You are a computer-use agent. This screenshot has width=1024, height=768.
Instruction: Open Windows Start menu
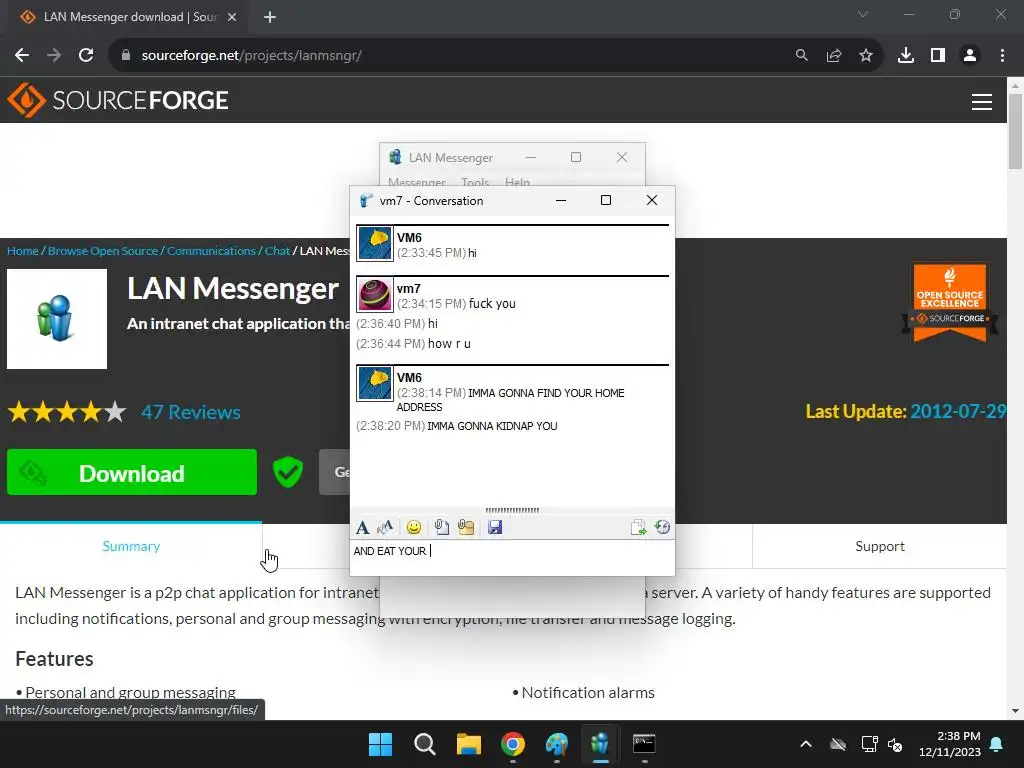pyautogui.click(x=380, y=744)
